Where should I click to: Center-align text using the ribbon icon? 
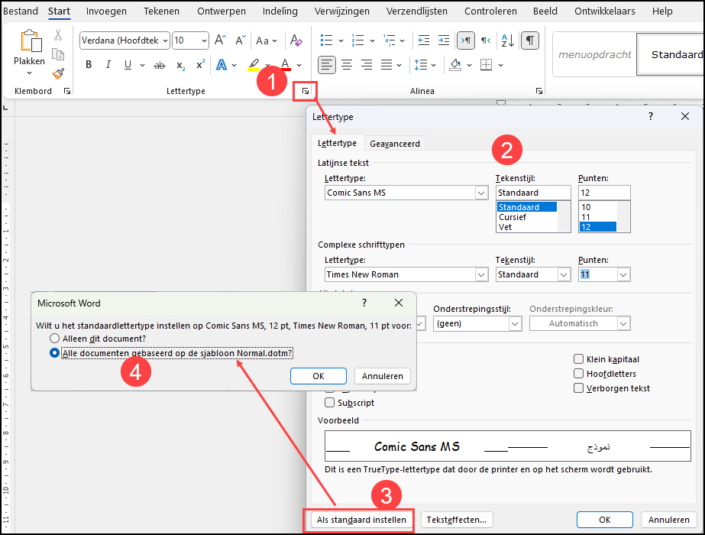347,65
